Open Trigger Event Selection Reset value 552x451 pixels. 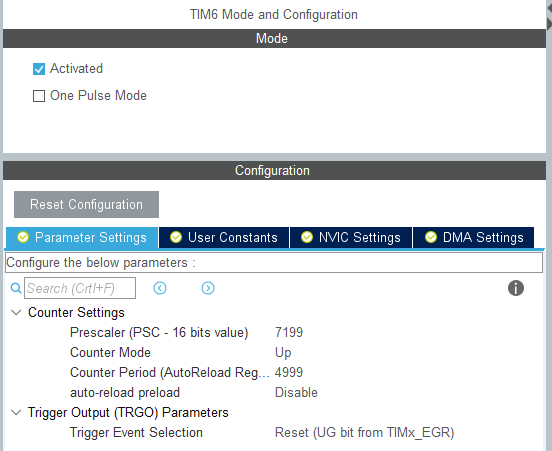click(x=364, y=432)
